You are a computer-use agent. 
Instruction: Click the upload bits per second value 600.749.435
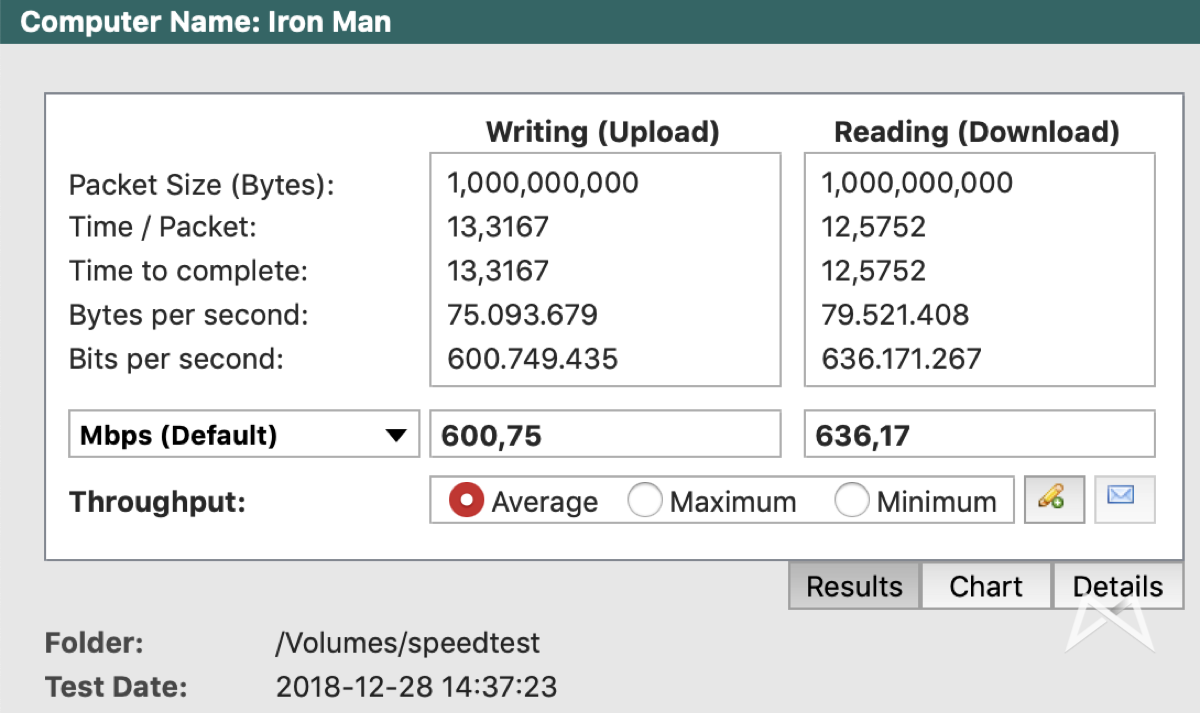pyautogui.click(x=532, y=359)
